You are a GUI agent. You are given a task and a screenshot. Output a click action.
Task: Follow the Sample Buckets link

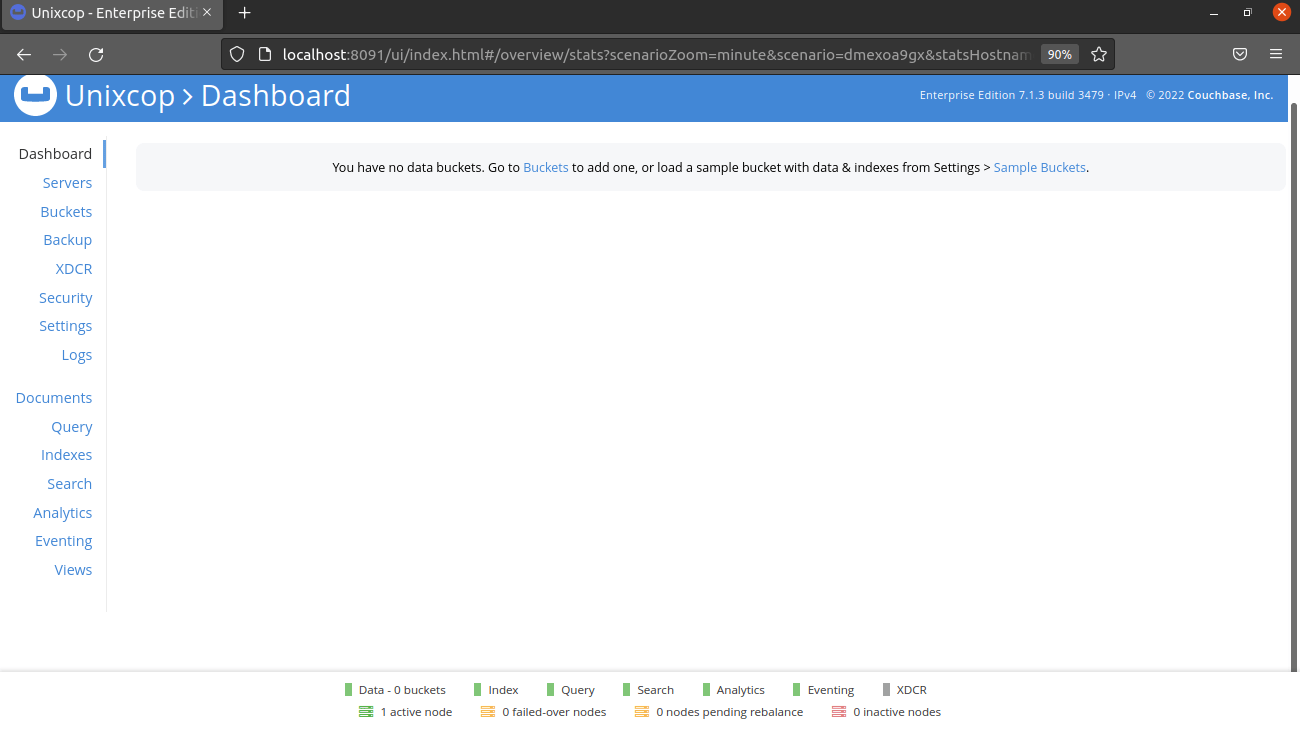point(1039,168)
